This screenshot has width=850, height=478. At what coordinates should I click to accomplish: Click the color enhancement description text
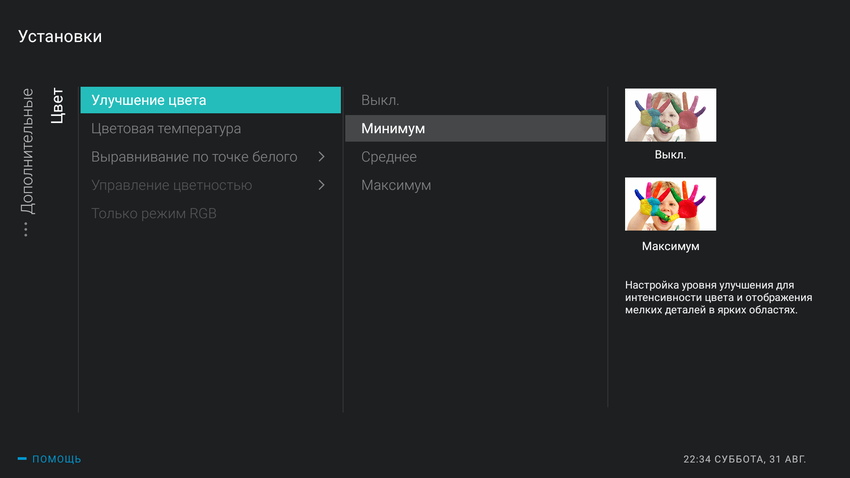pyautogui.click(x=718, y=298)
